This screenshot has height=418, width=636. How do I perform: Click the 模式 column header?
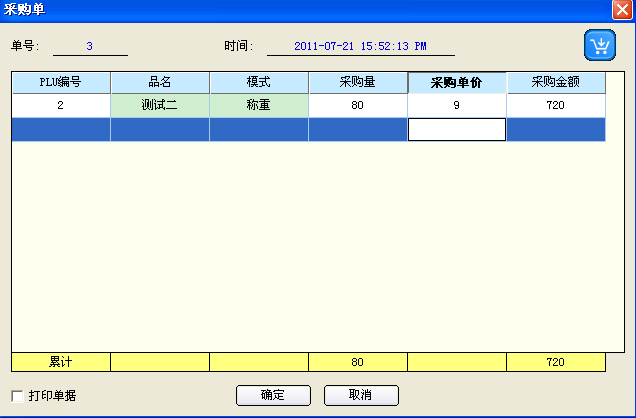point(259,82)
